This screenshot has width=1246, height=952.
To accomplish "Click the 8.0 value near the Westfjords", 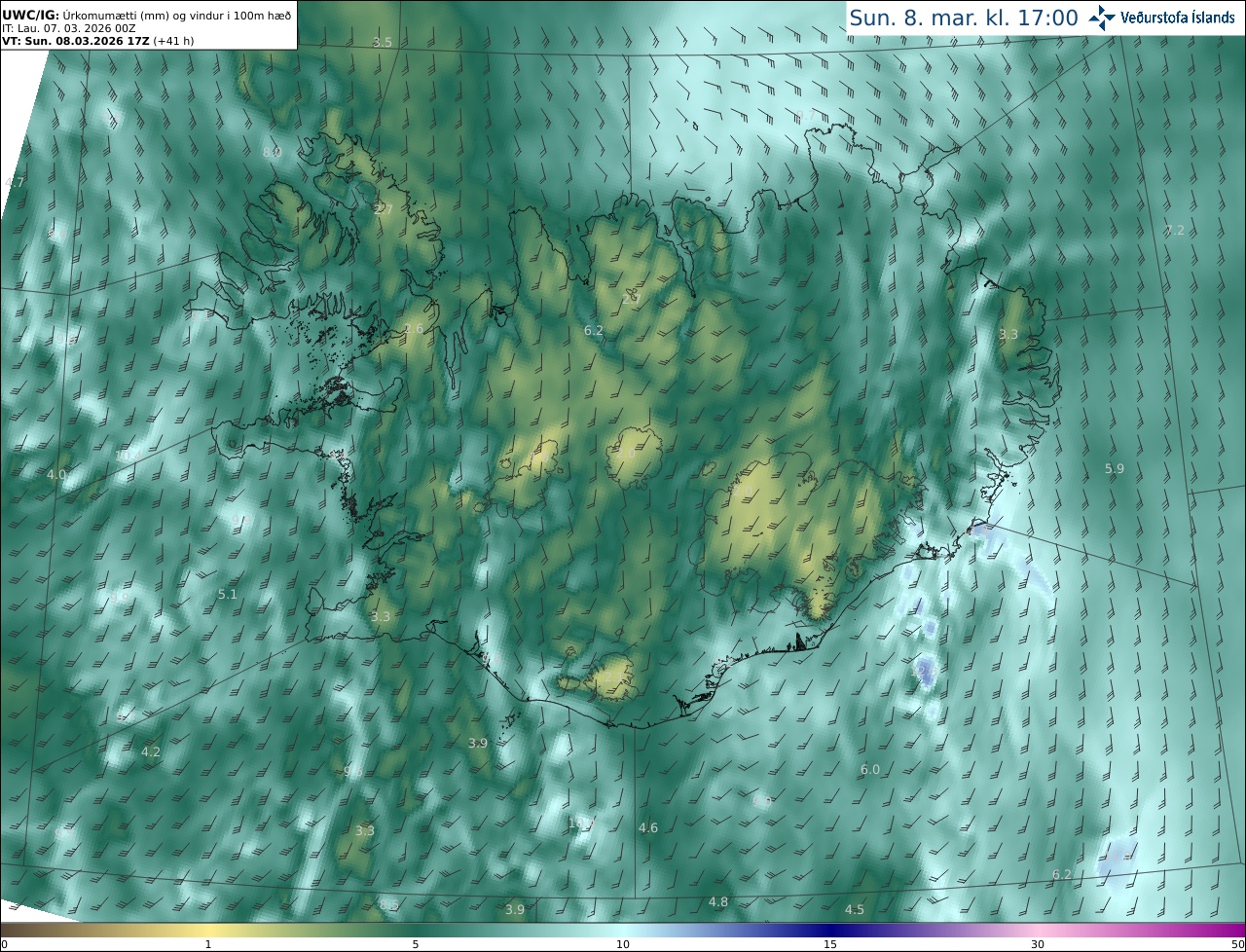I will [x=272, y=152].
